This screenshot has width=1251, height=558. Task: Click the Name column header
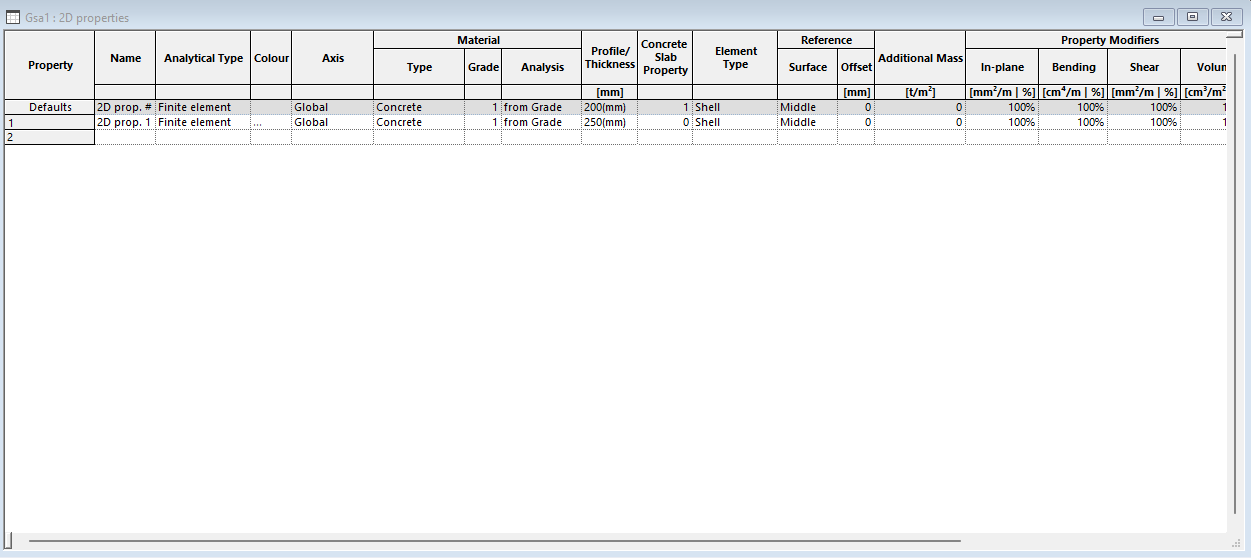click(125, 58)
